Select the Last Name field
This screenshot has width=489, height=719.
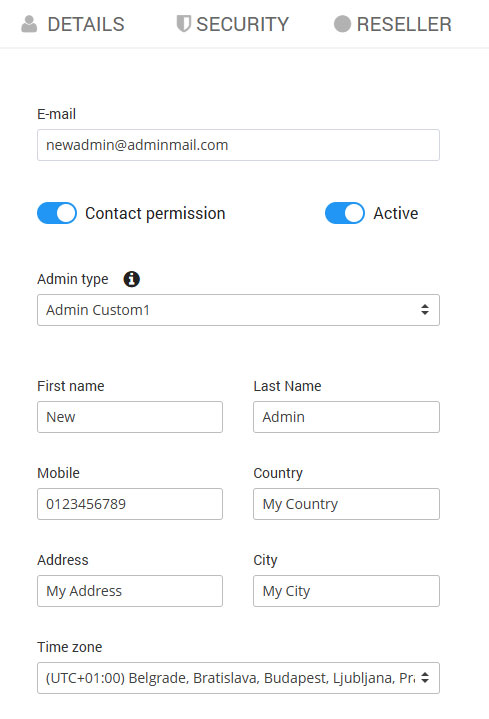pyautogui.click(x=346, y=417)
